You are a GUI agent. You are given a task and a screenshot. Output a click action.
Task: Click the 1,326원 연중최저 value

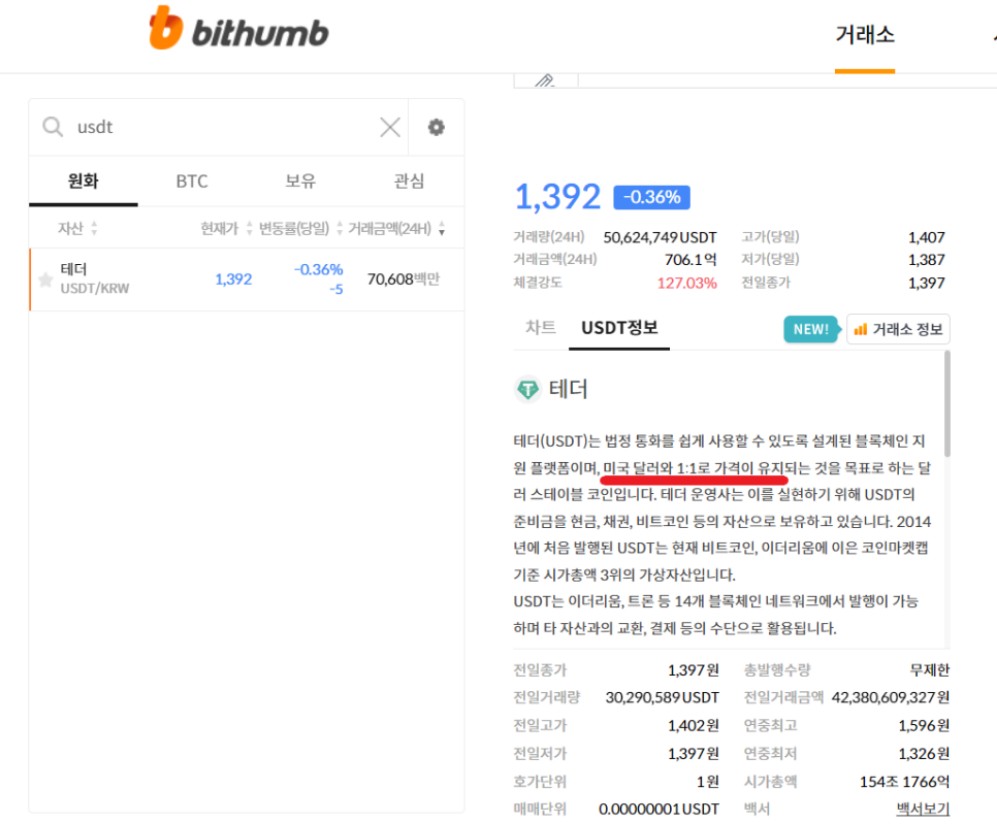click(924, 753)
